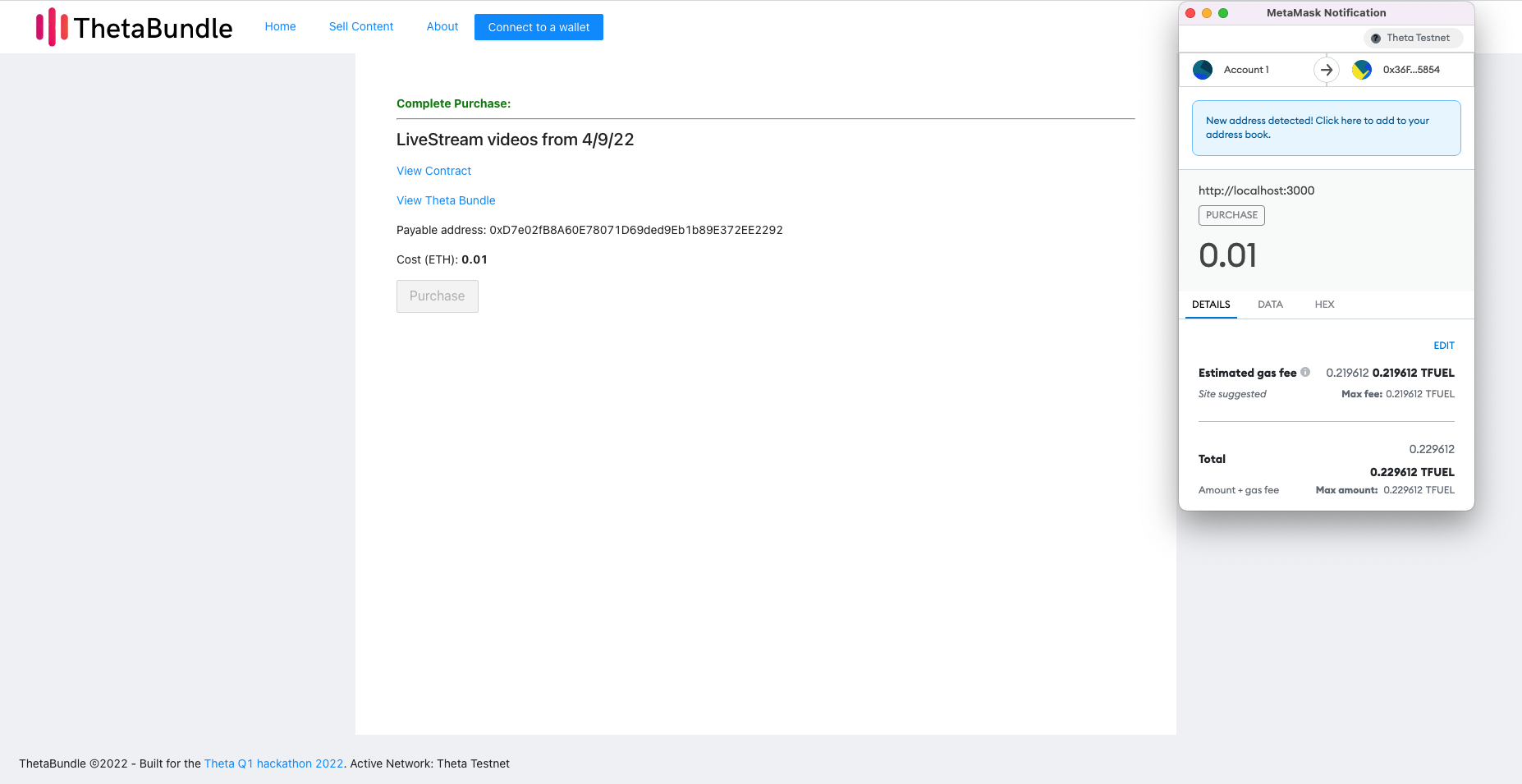The image size is (1522, 784).
Task: Go to Sell Content page
Action: tap(361, 27)
